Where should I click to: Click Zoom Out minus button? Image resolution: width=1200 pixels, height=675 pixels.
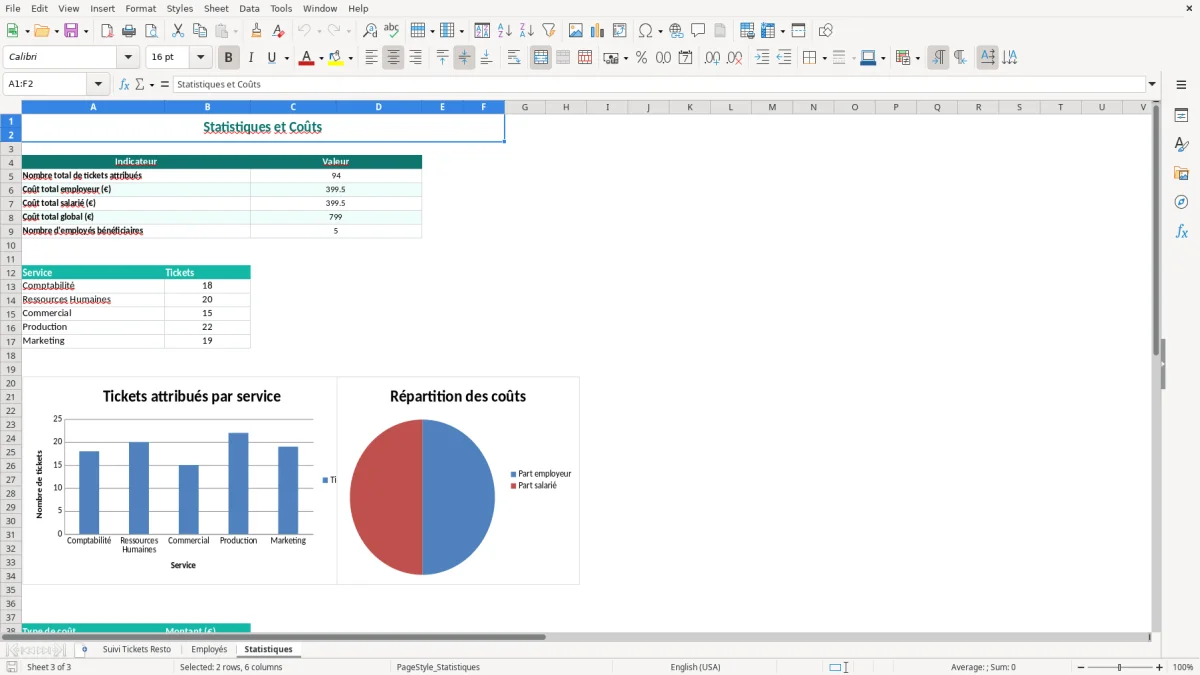pos(1081,667)
